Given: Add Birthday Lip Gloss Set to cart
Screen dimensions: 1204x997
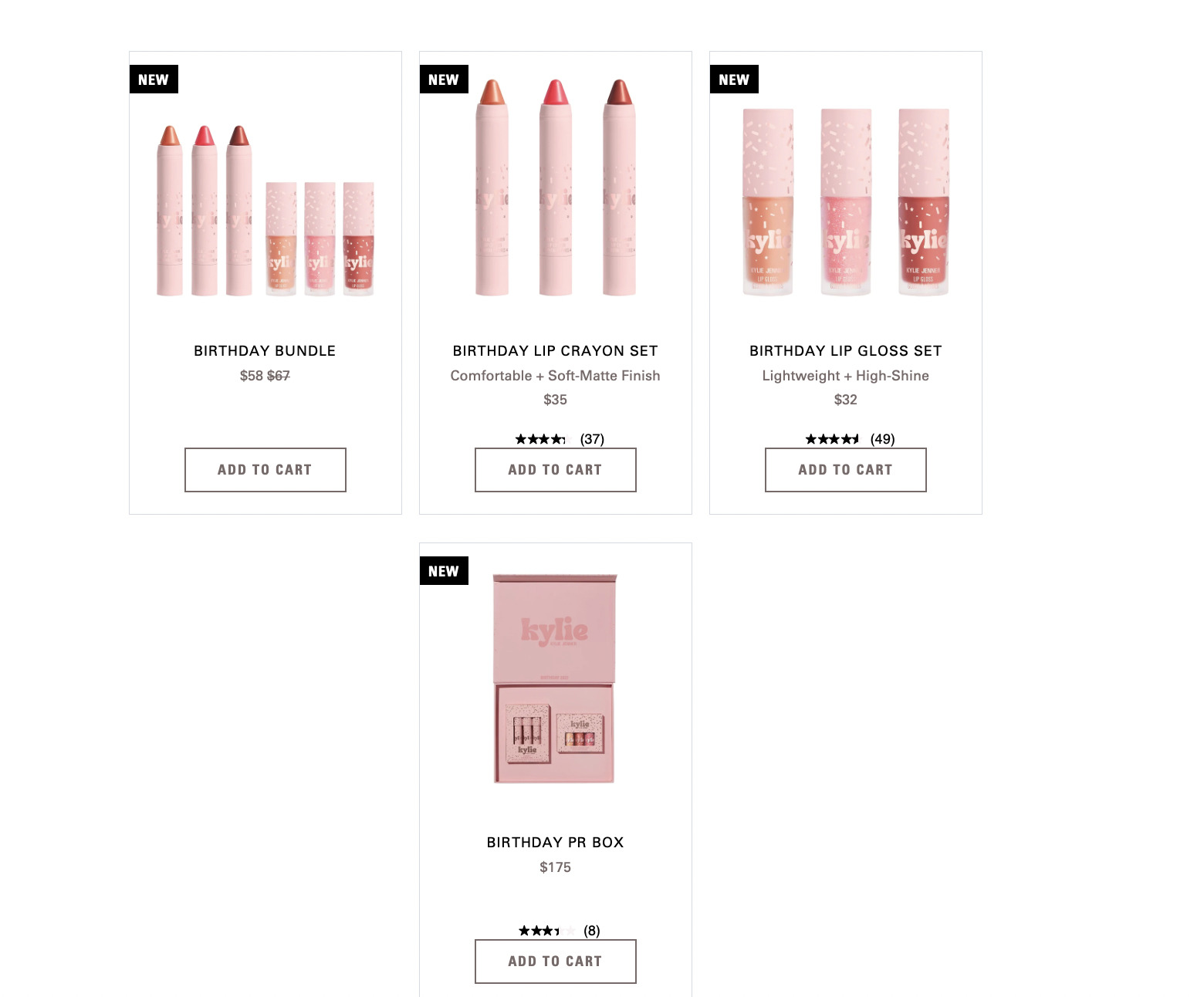Looking at the screenshot, I should (x=845, y=469).
